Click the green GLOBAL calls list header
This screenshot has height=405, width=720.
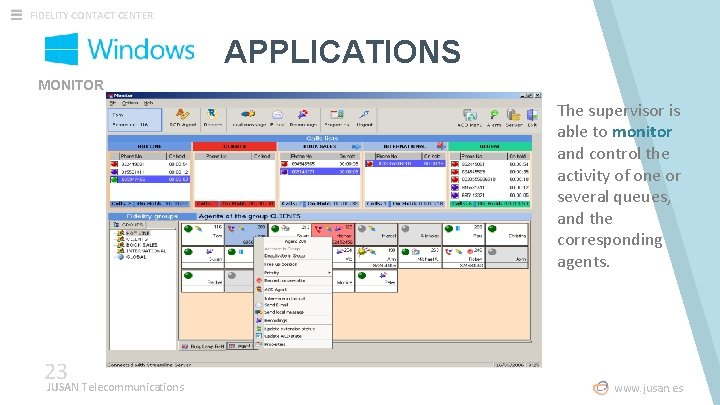point(490,146)
